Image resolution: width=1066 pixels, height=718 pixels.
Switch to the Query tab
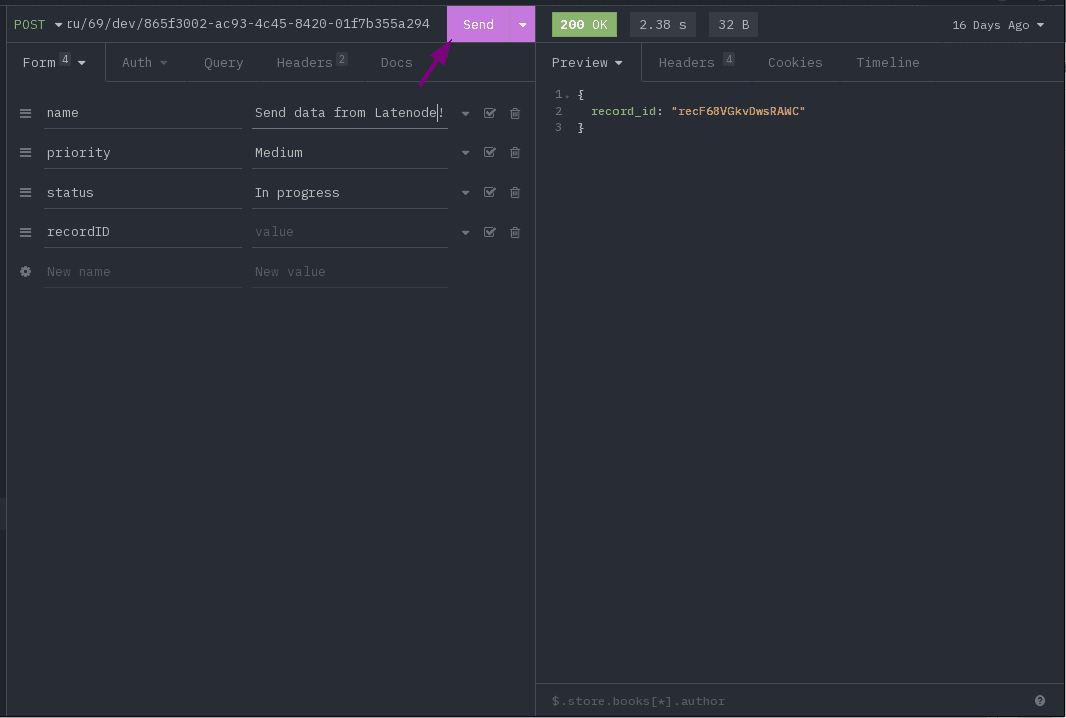[223, 62]
